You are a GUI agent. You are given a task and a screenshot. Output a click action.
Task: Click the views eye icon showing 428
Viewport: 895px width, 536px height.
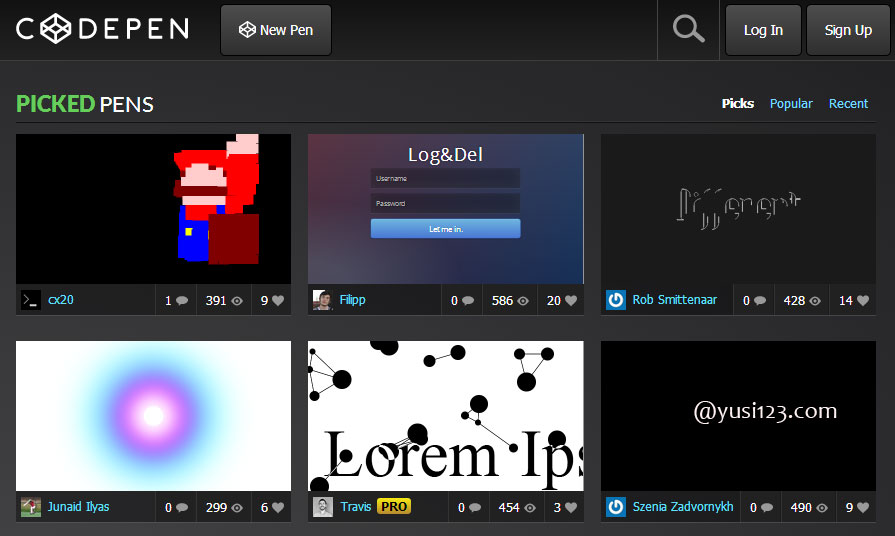(x=815, y=301)
